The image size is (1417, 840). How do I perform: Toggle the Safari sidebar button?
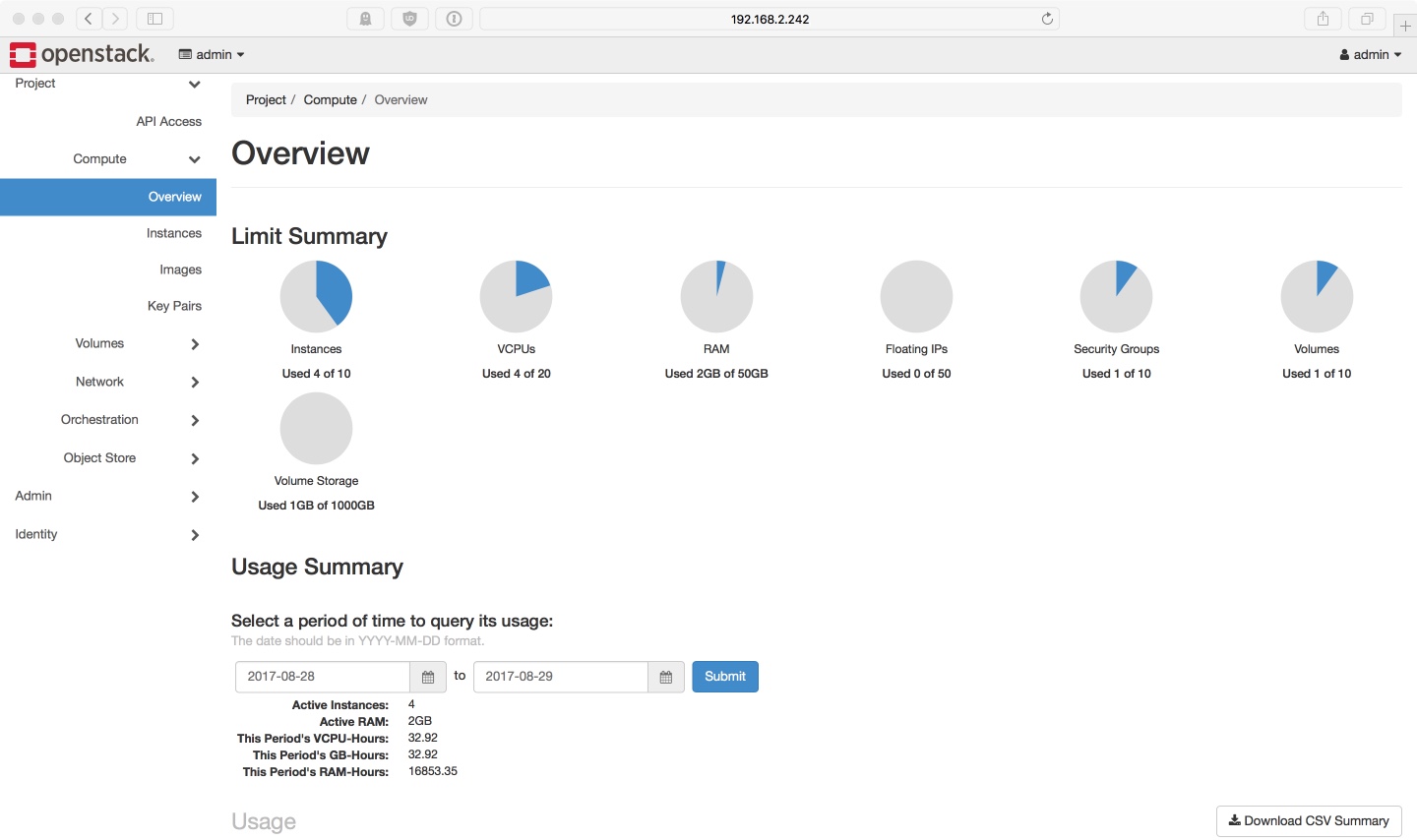[154, 19]
